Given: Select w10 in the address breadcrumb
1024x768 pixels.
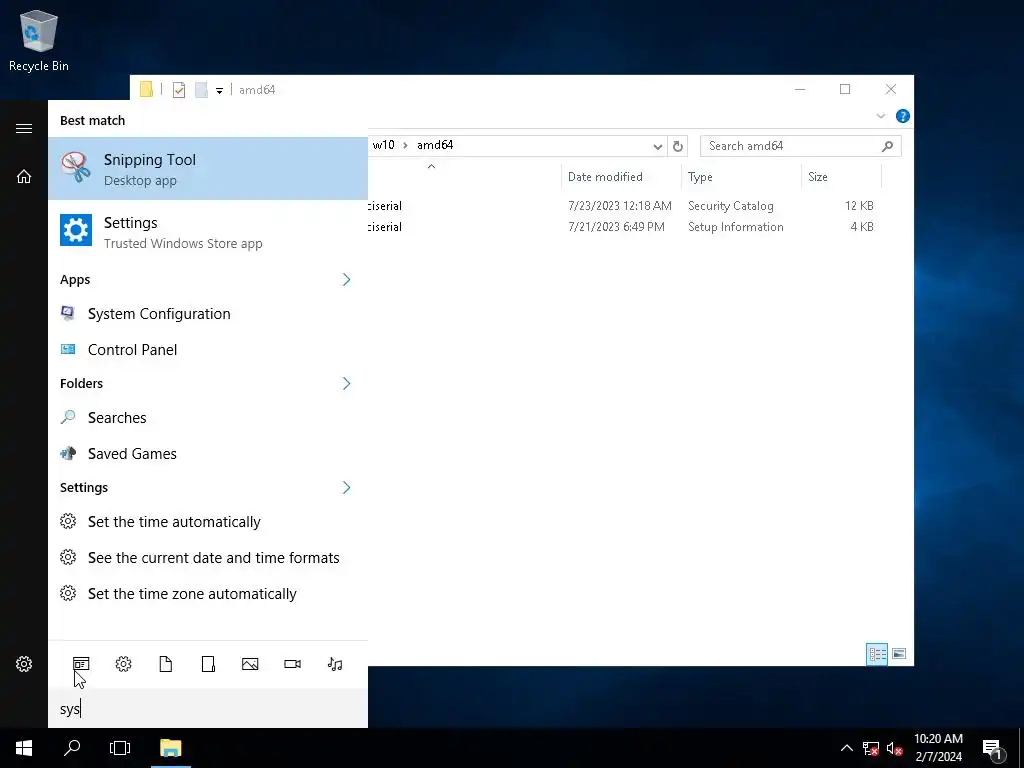Looking at the screenshot, I should click(383, 145).
